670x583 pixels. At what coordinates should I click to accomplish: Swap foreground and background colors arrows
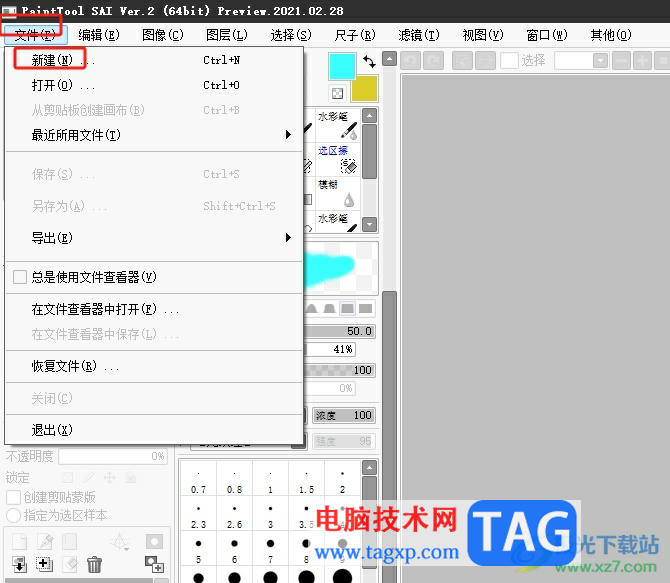[x=369, y=62]
